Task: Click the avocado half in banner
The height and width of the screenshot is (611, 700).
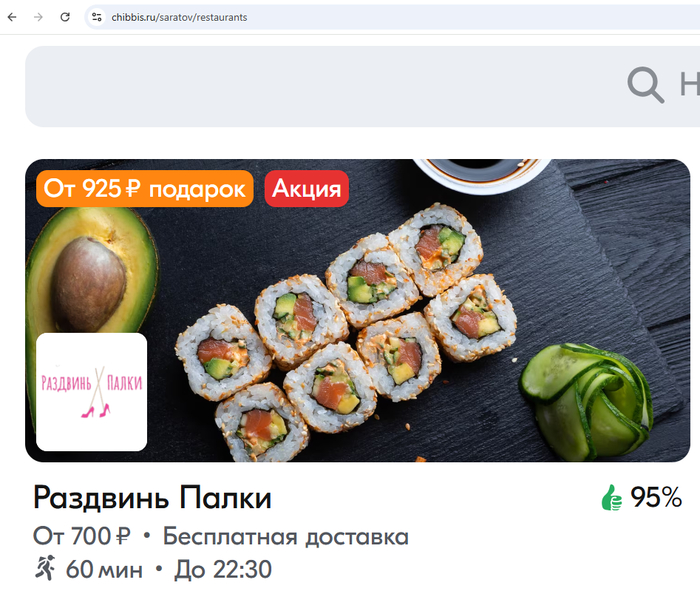Action: (92, 272)
